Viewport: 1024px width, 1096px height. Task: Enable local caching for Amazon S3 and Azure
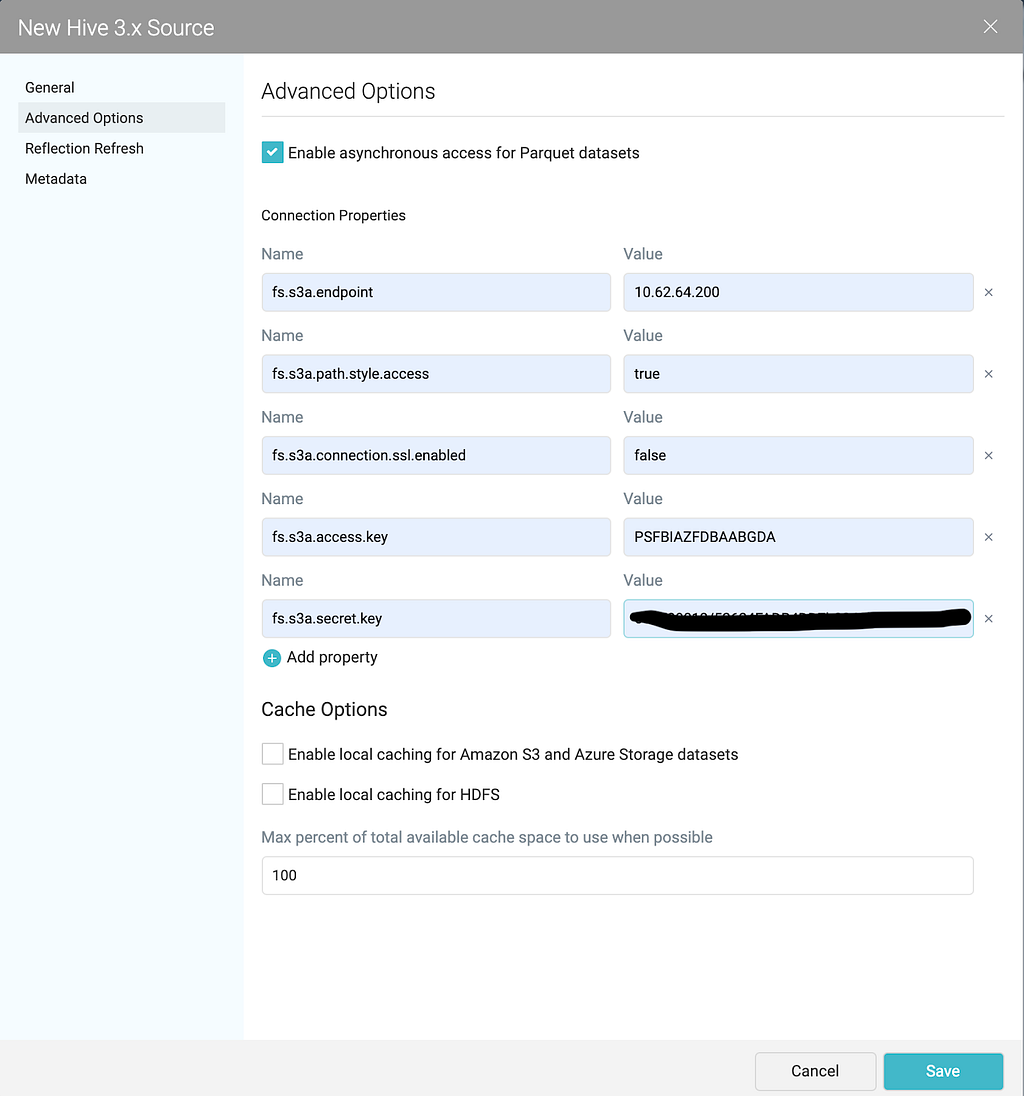click(x=273, y=754)
